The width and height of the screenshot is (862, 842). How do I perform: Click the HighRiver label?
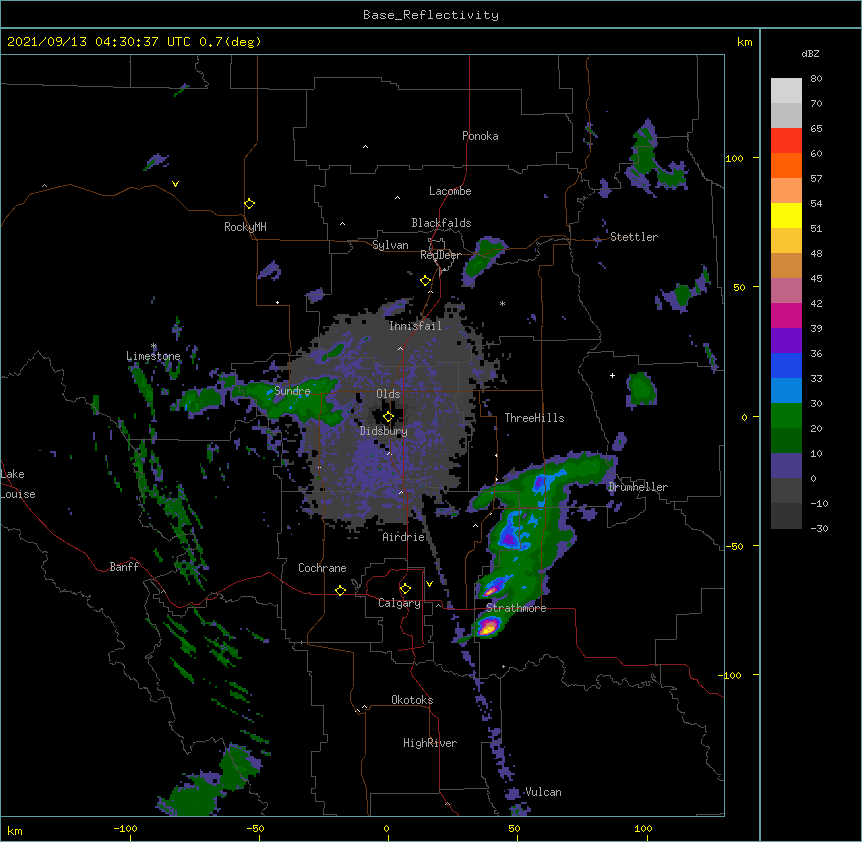pyautogui.click(x=430, y=743)
